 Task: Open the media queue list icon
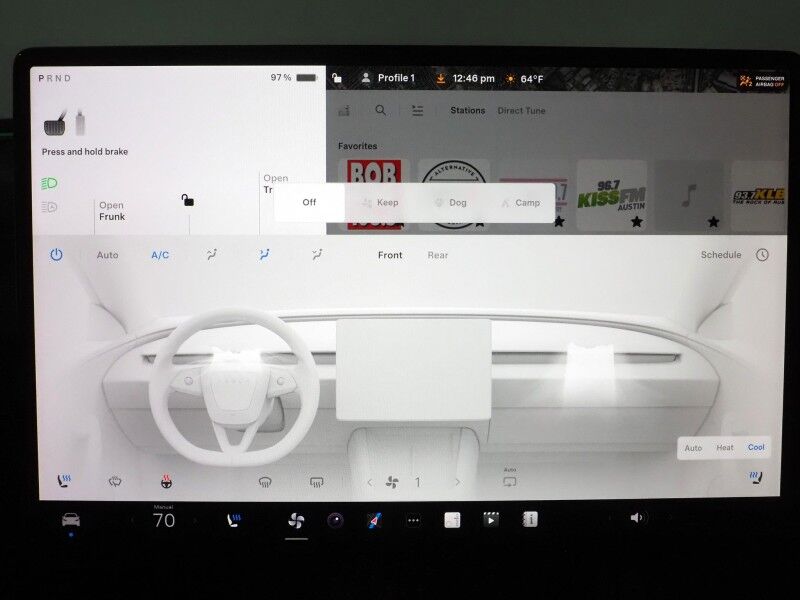417,110
